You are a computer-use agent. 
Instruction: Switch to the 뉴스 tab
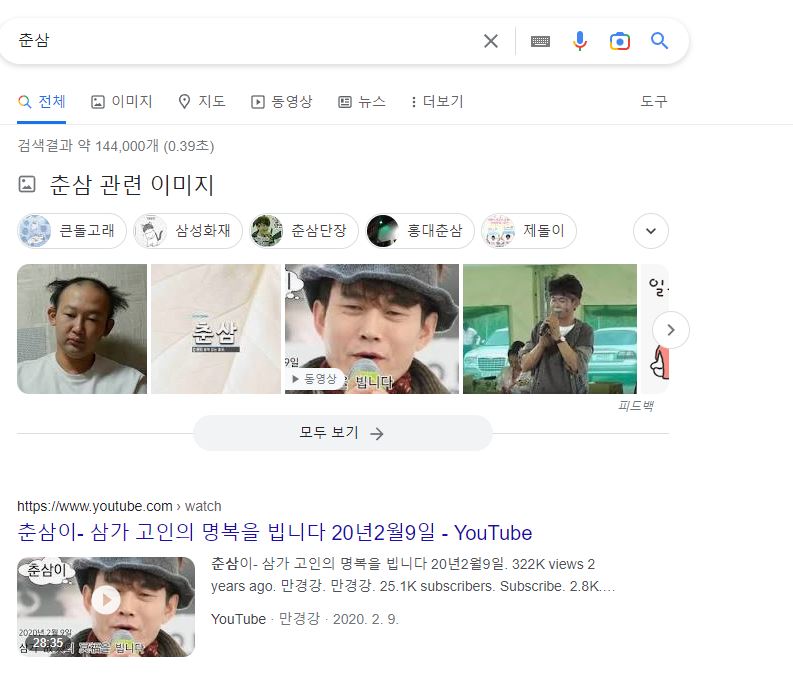[362, 102]
